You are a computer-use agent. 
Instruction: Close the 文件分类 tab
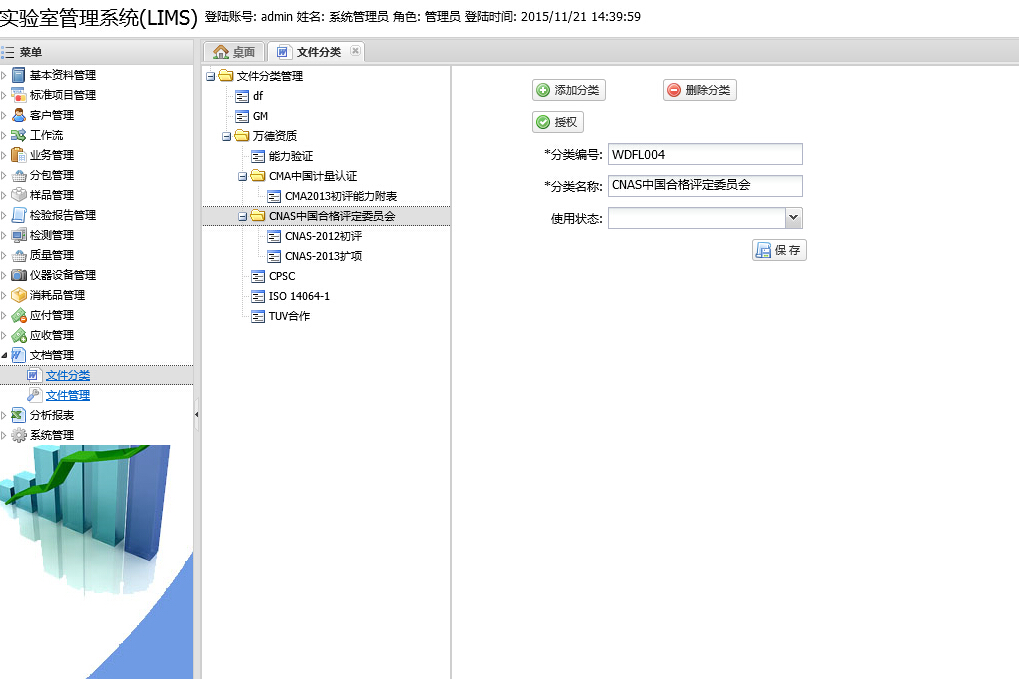[355, 51]
